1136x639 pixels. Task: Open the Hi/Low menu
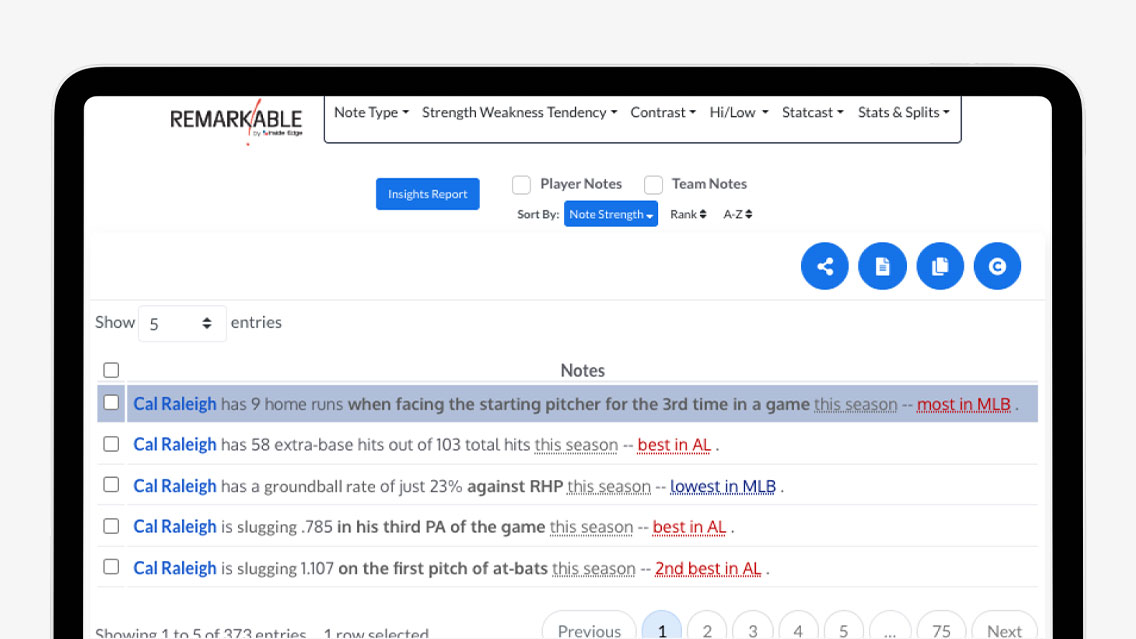738,113
